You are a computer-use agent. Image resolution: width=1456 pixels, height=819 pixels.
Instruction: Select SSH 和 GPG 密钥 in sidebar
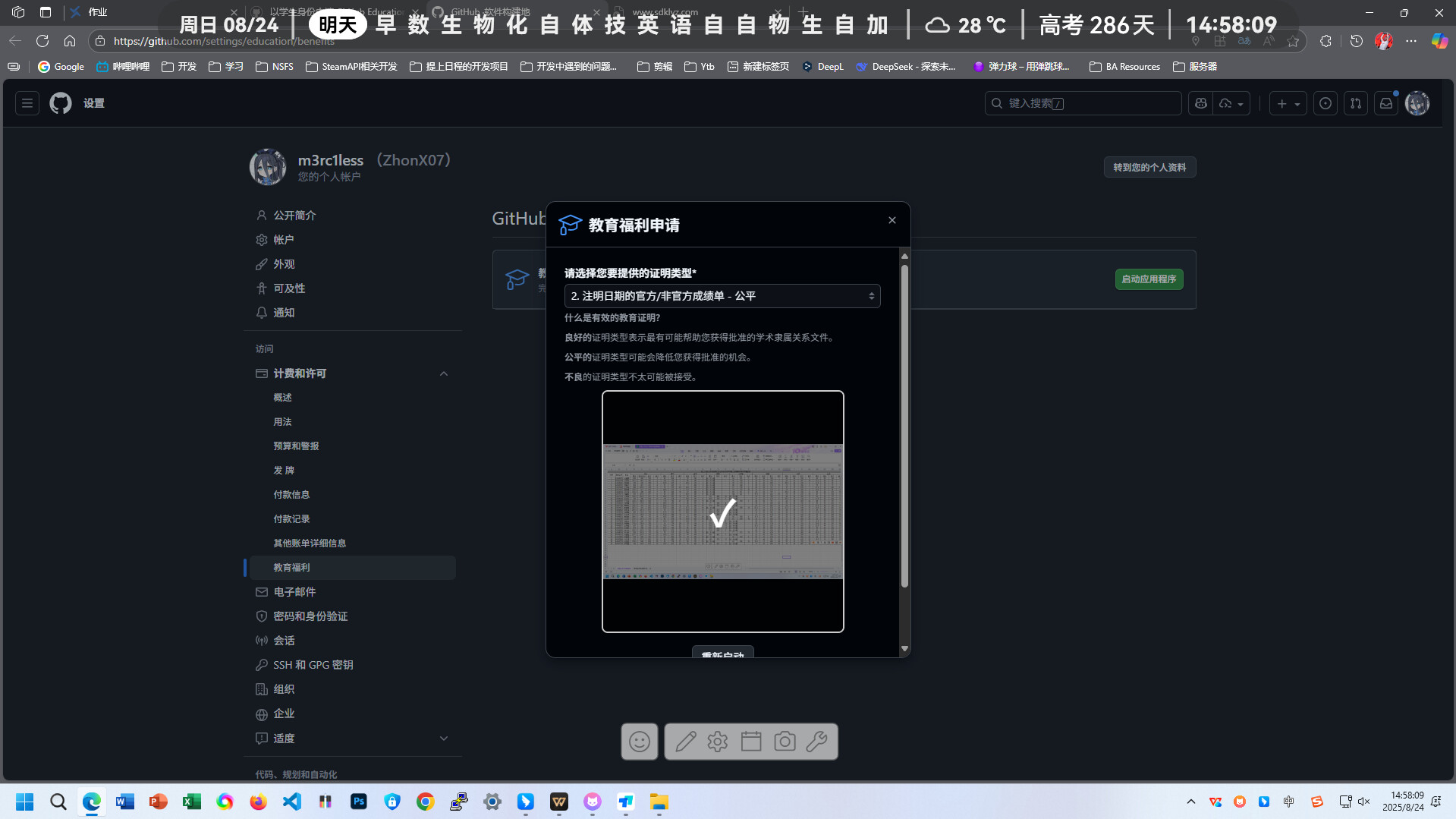tap(313, 665)
